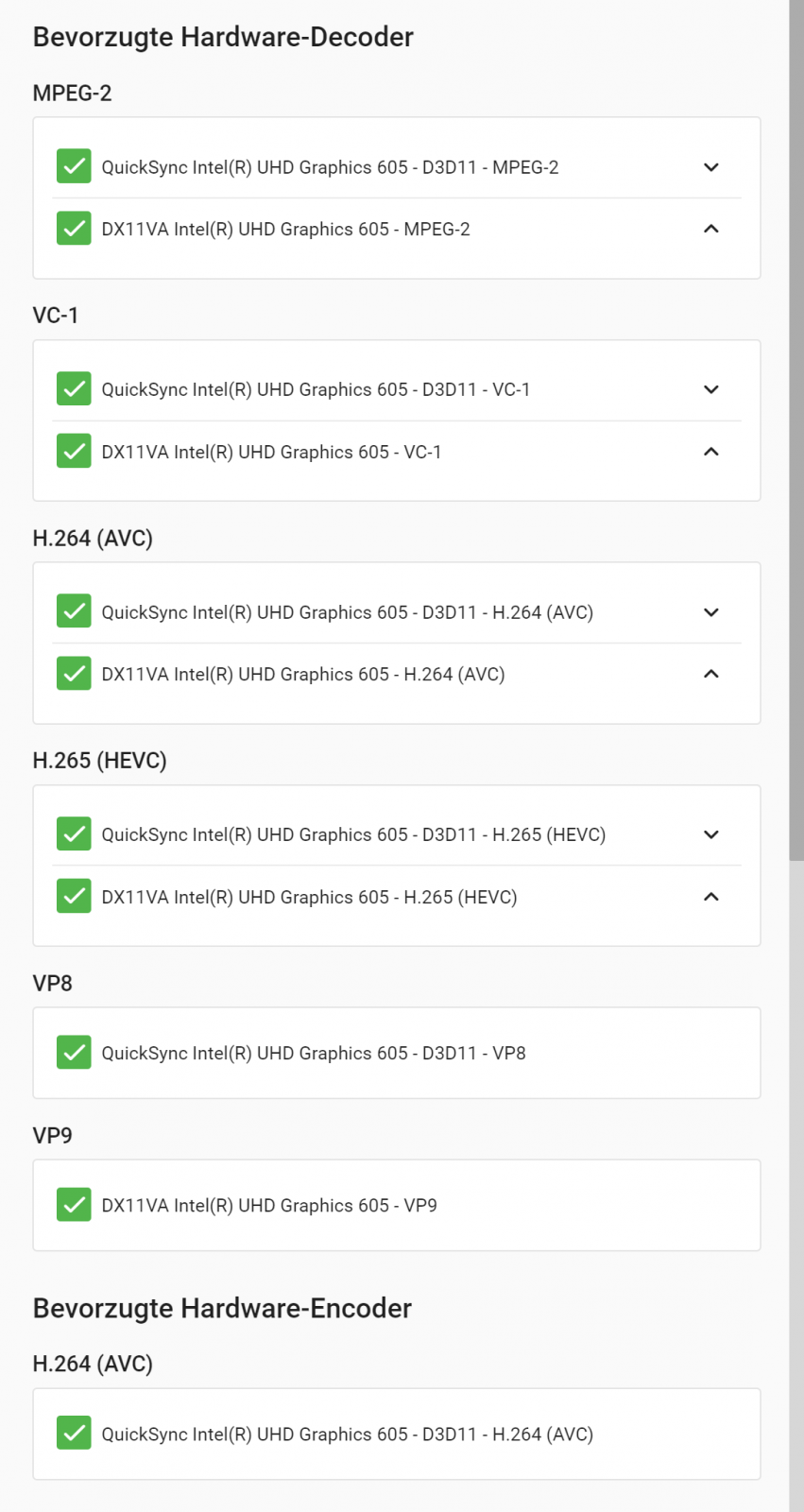Image resolution: width=804 pixels, height=1512 pixels.
Task: Disable DX11VA MPEG-2 decoder checkbox
Action: click(74, 229)
